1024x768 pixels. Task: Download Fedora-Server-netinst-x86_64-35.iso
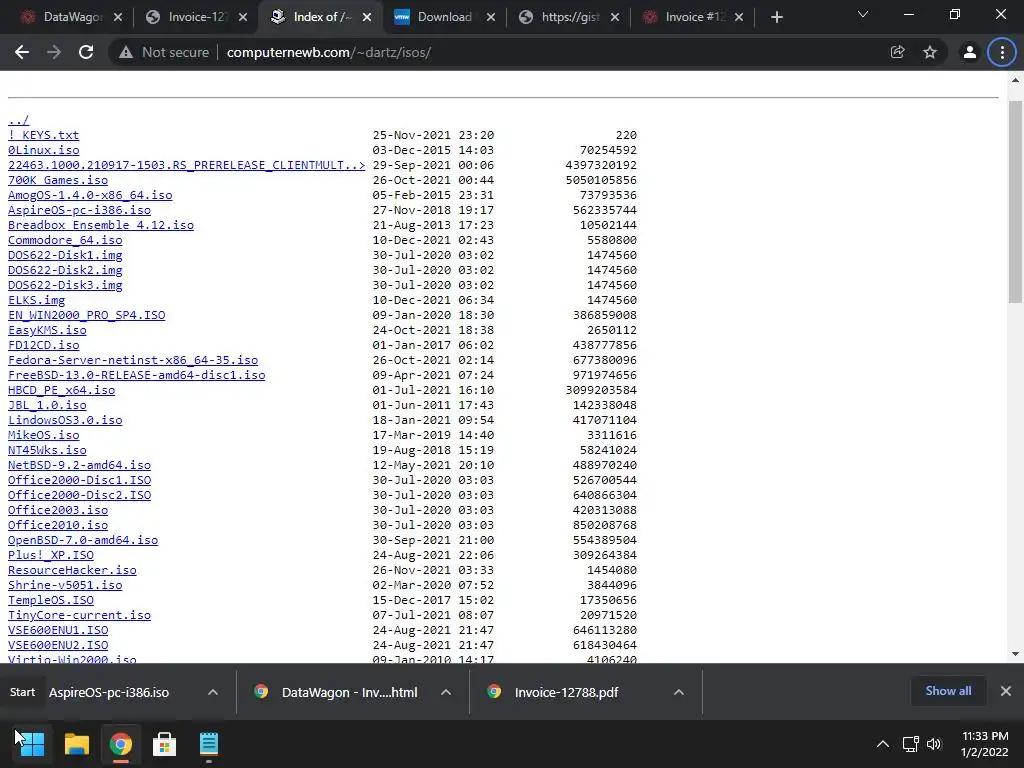[133, 360]
